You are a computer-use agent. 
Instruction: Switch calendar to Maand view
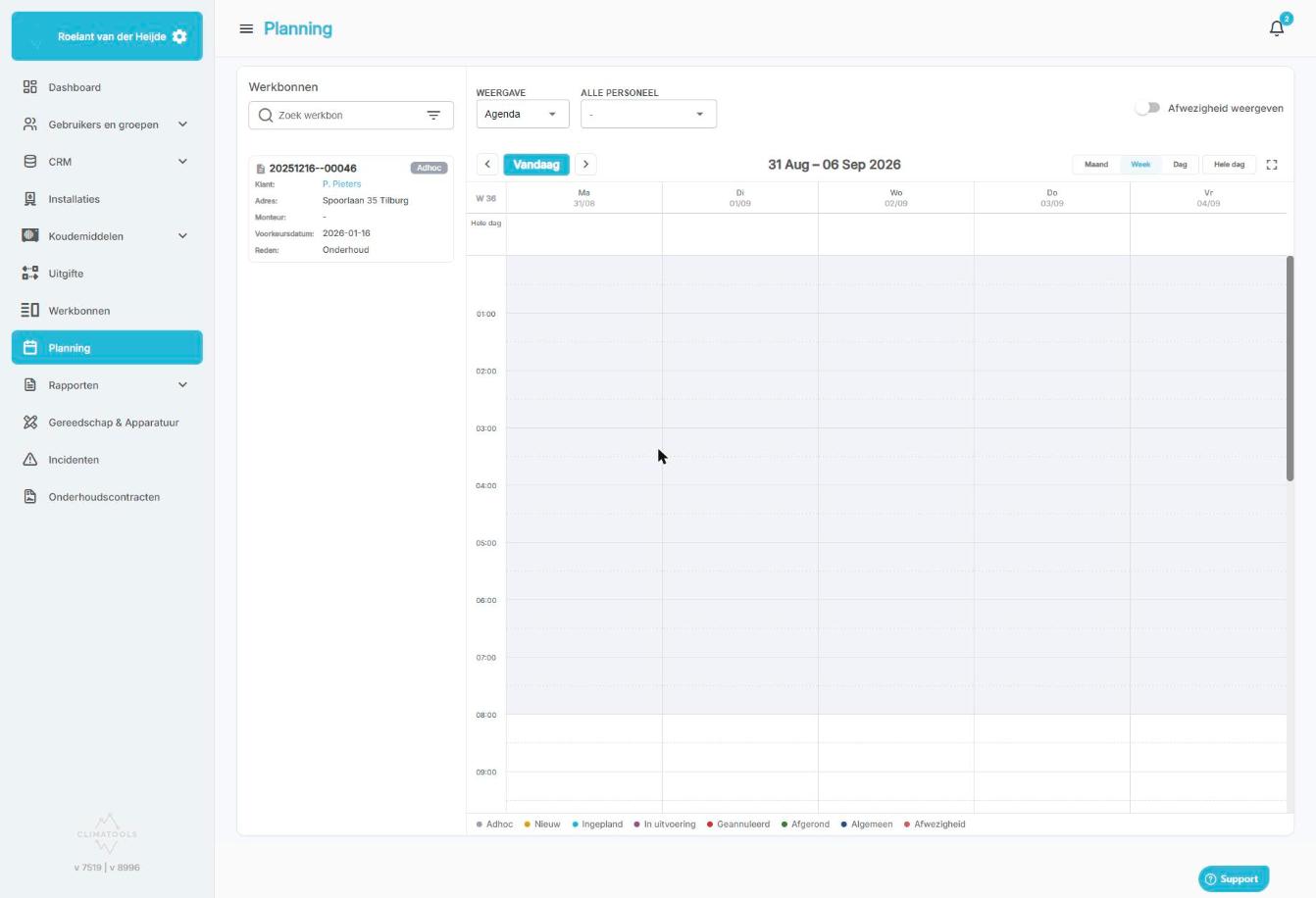coord(1096,165)
